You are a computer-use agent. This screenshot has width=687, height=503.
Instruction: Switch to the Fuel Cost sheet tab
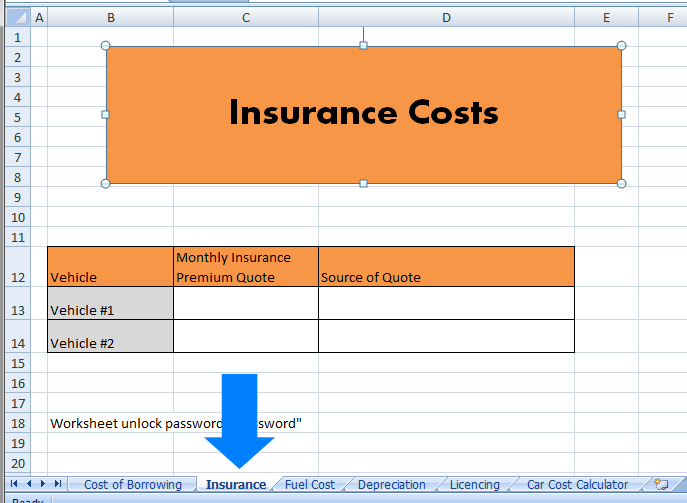310,485
